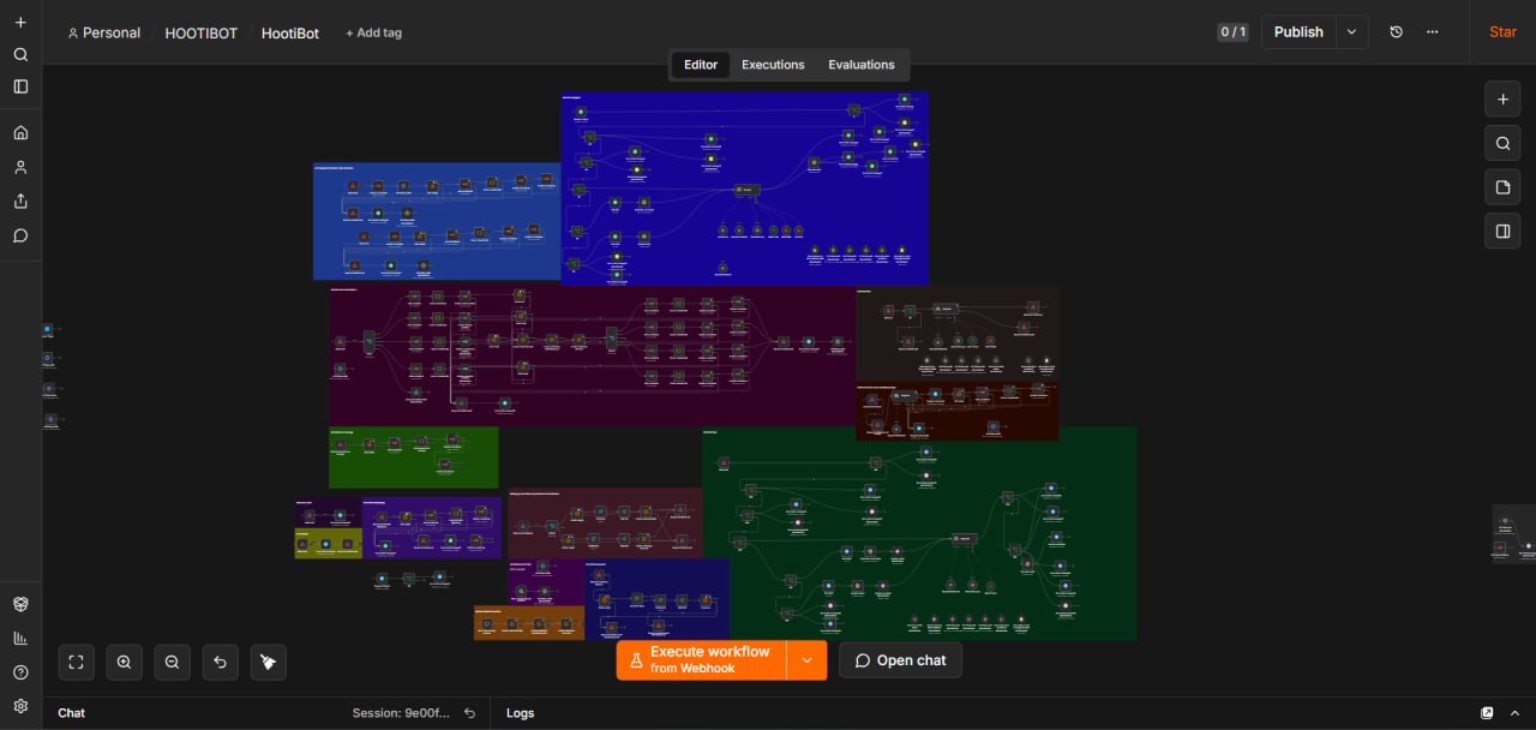This screenshot has width=1536, height=730.
Task: Open search from the left sidebar magnifier
Action: (20, 55)
